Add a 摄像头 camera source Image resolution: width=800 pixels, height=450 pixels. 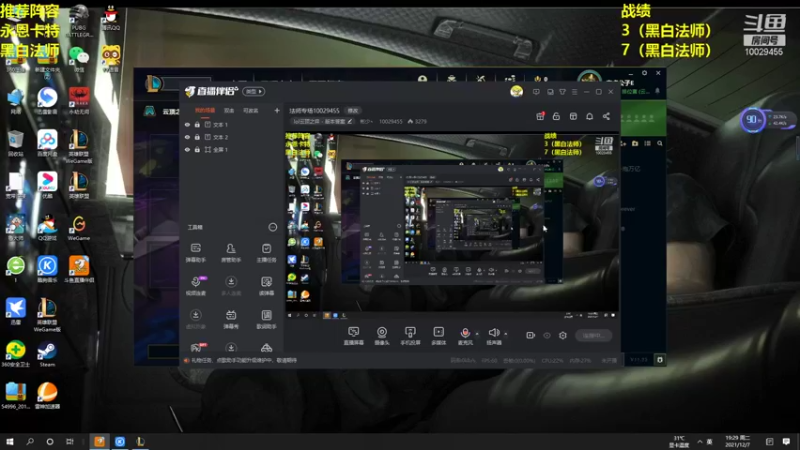click(382, 336)
